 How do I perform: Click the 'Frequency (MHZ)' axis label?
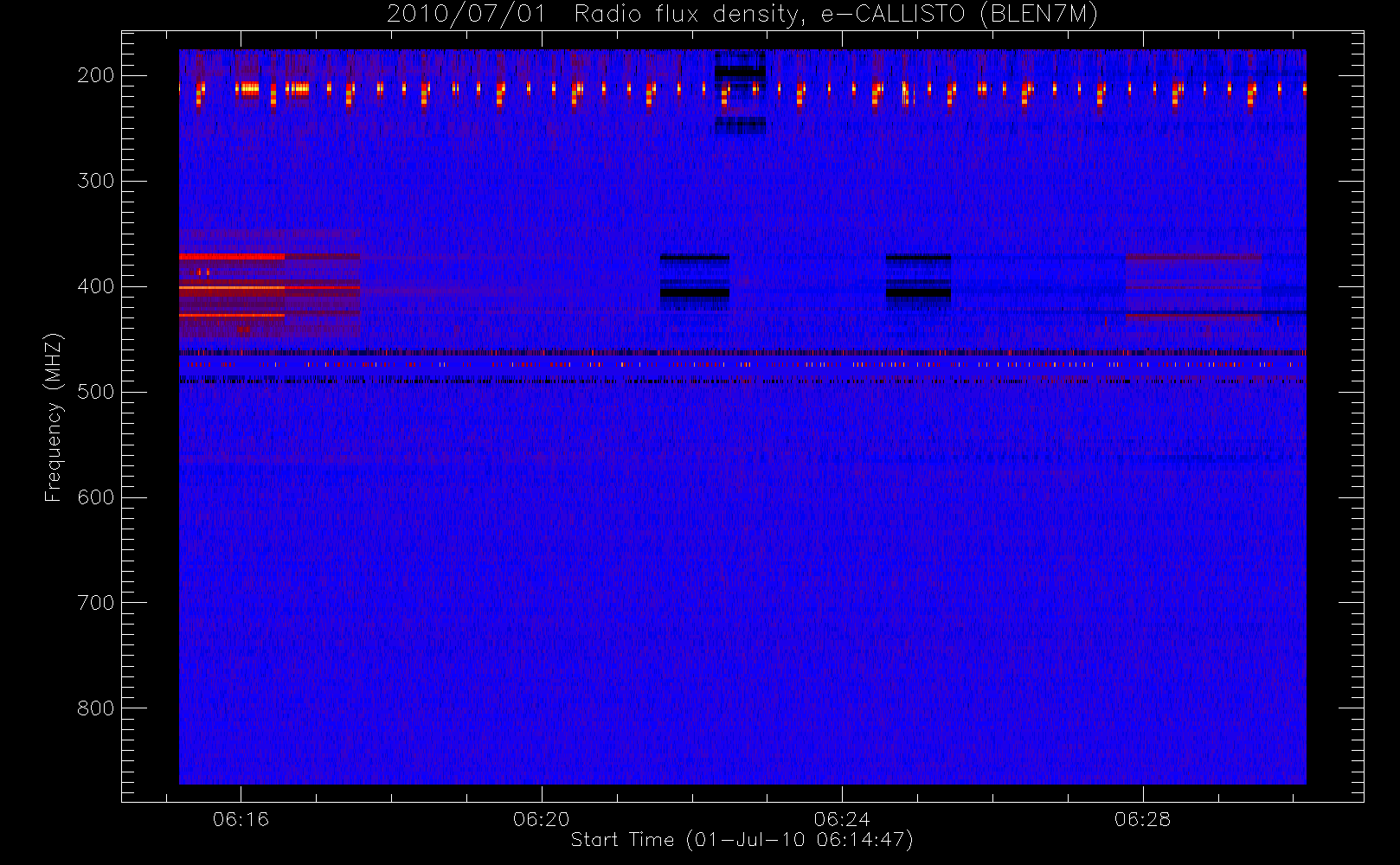point(54,417)
